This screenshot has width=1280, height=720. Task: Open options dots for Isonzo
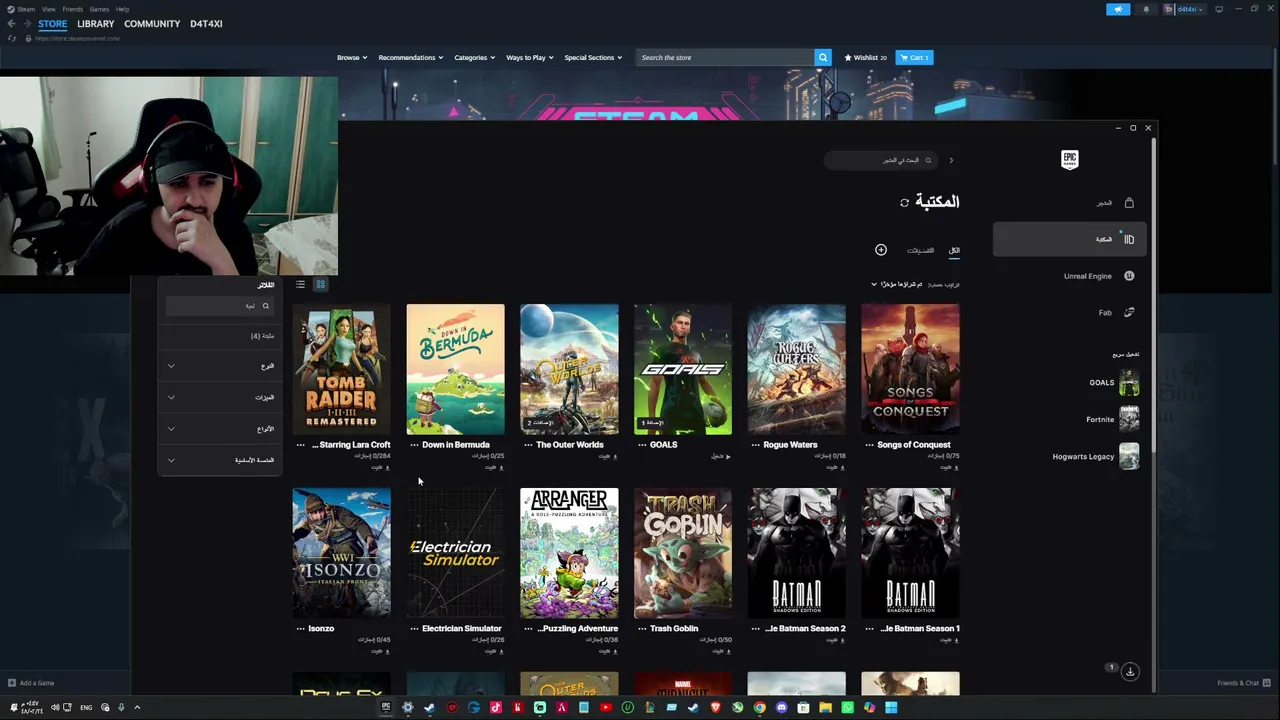[300, 629]
